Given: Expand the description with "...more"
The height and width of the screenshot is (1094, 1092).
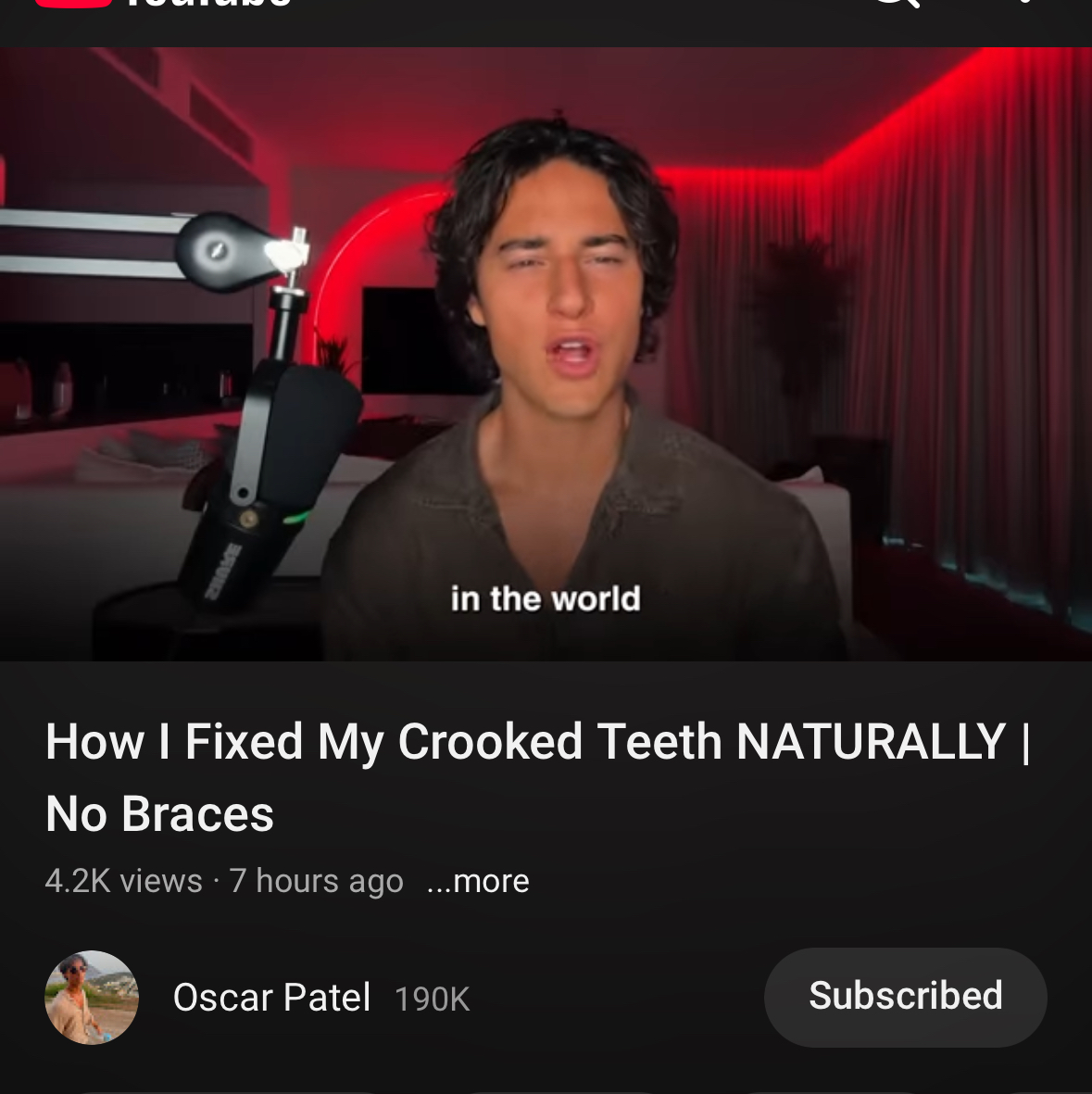Looking at the screenshot, I should point(478,880).
